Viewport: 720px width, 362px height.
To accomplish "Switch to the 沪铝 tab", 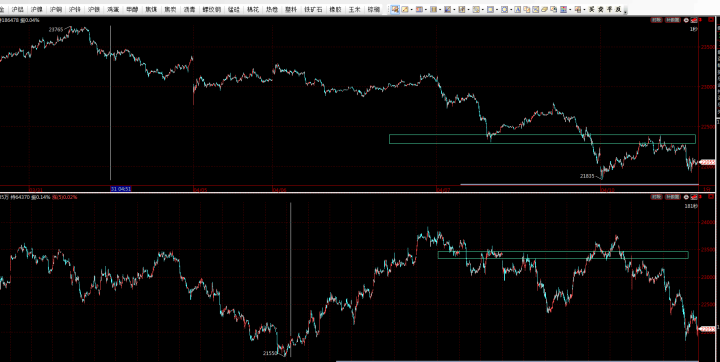I will coord(17,9).
